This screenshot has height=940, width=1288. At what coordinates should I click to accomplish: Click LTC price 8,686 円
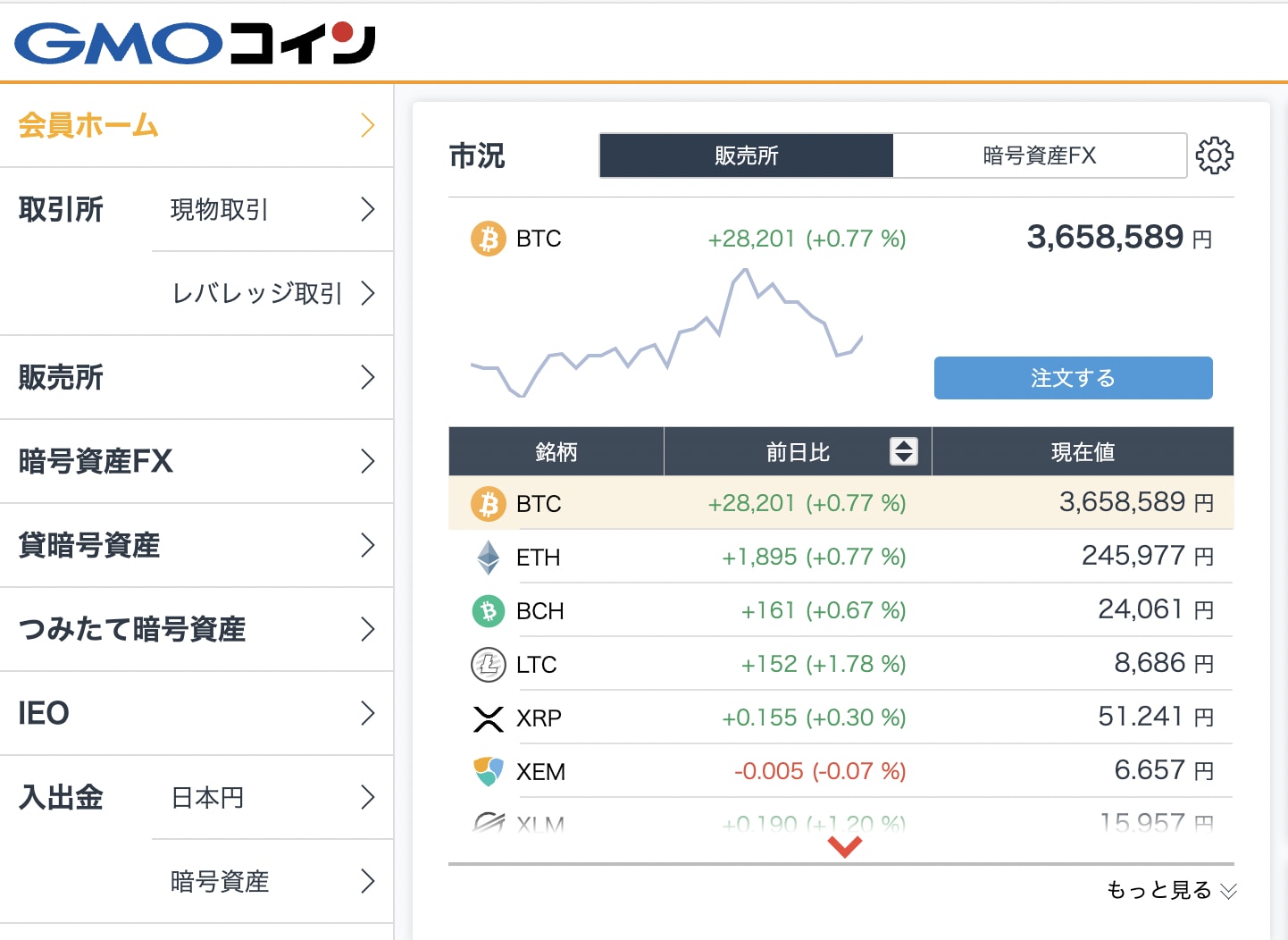pos(1164,663)
